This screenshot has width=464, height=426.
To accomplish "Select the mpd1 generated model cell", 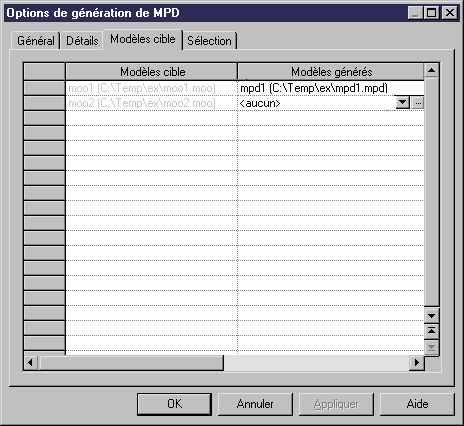I will (331, 88).
